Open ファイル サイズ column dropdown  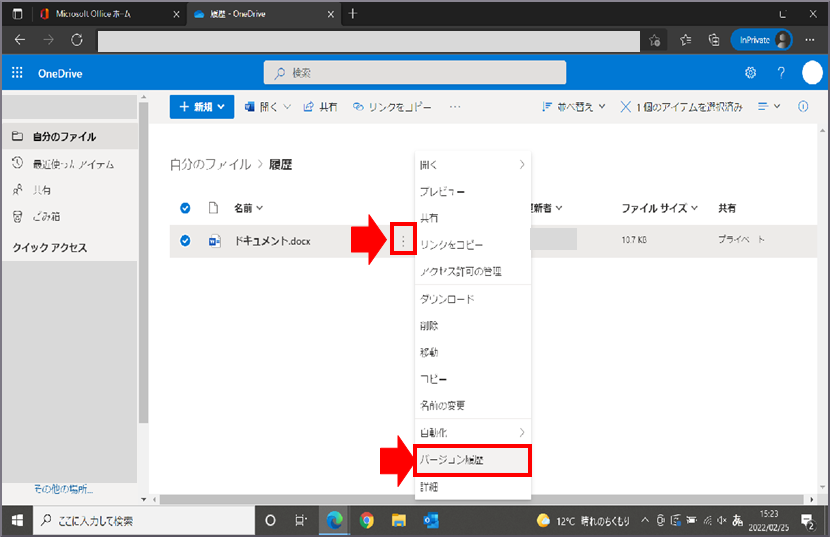pos(660,208)
